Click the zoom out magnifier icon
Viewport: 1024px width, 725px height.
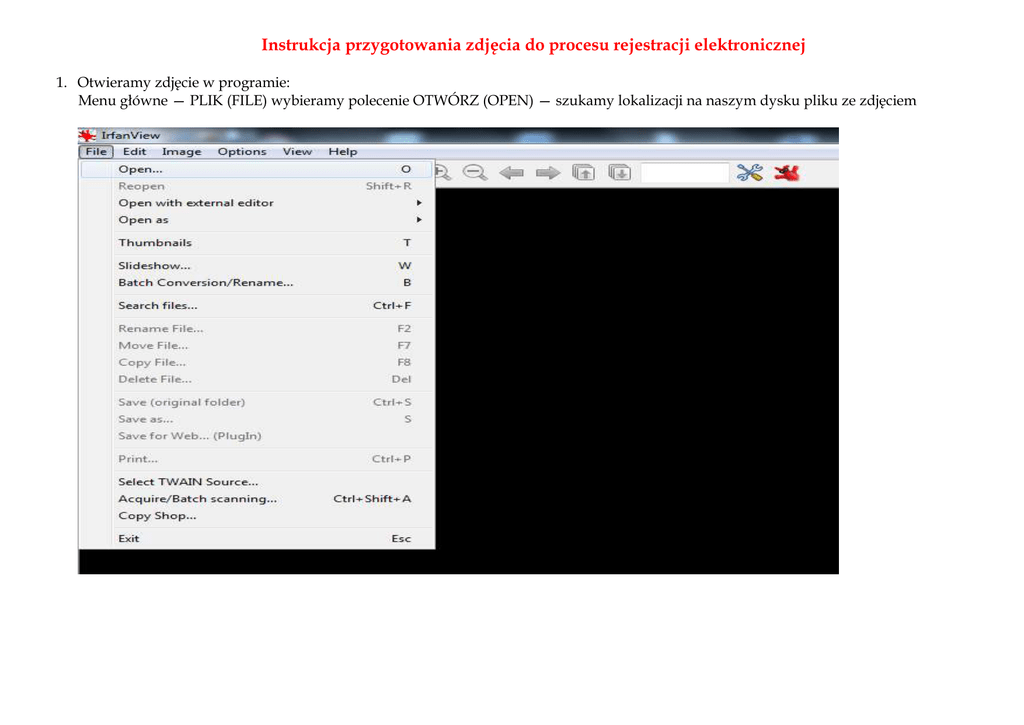tap(475, 173)
